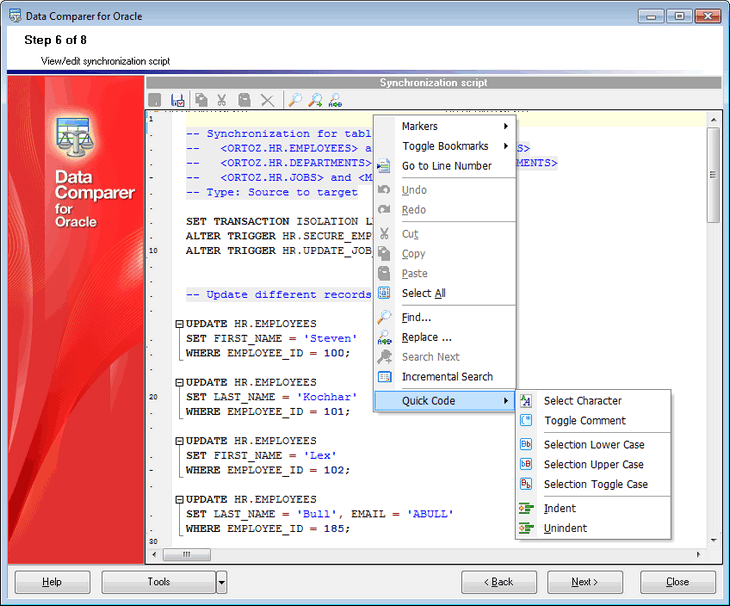Pick Incremental Search from the context menu
The image size is (730, 606).
[x=446, y=377]
